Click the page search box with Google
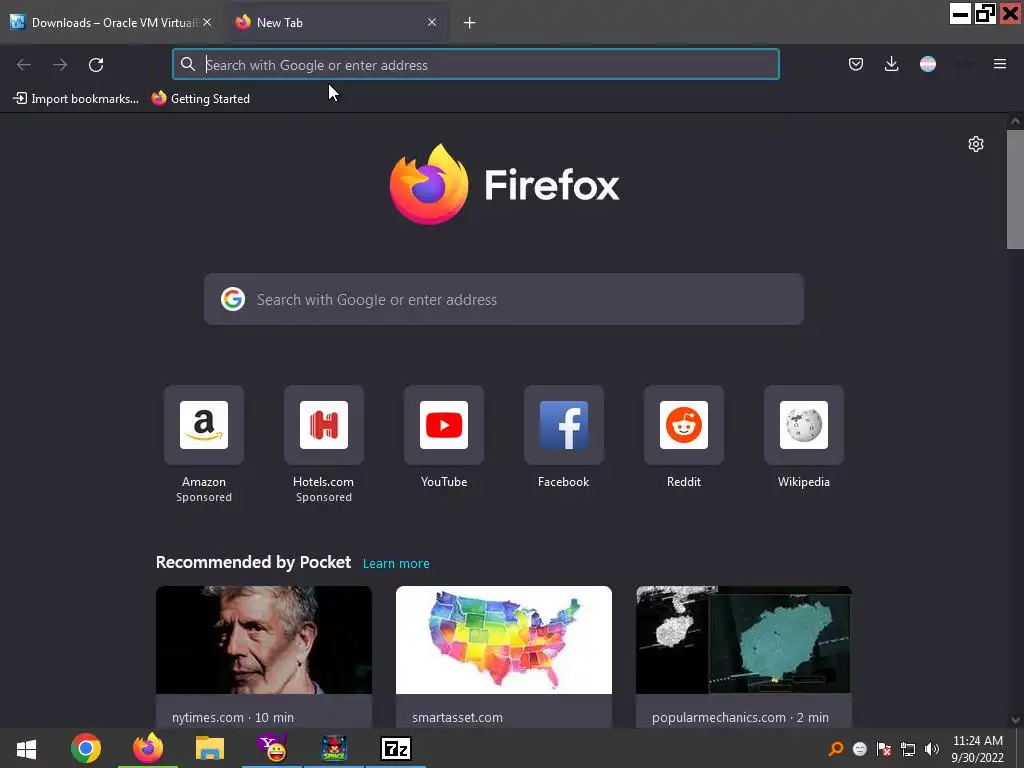Screen dimensions: 1024x768 coord(504,299)
